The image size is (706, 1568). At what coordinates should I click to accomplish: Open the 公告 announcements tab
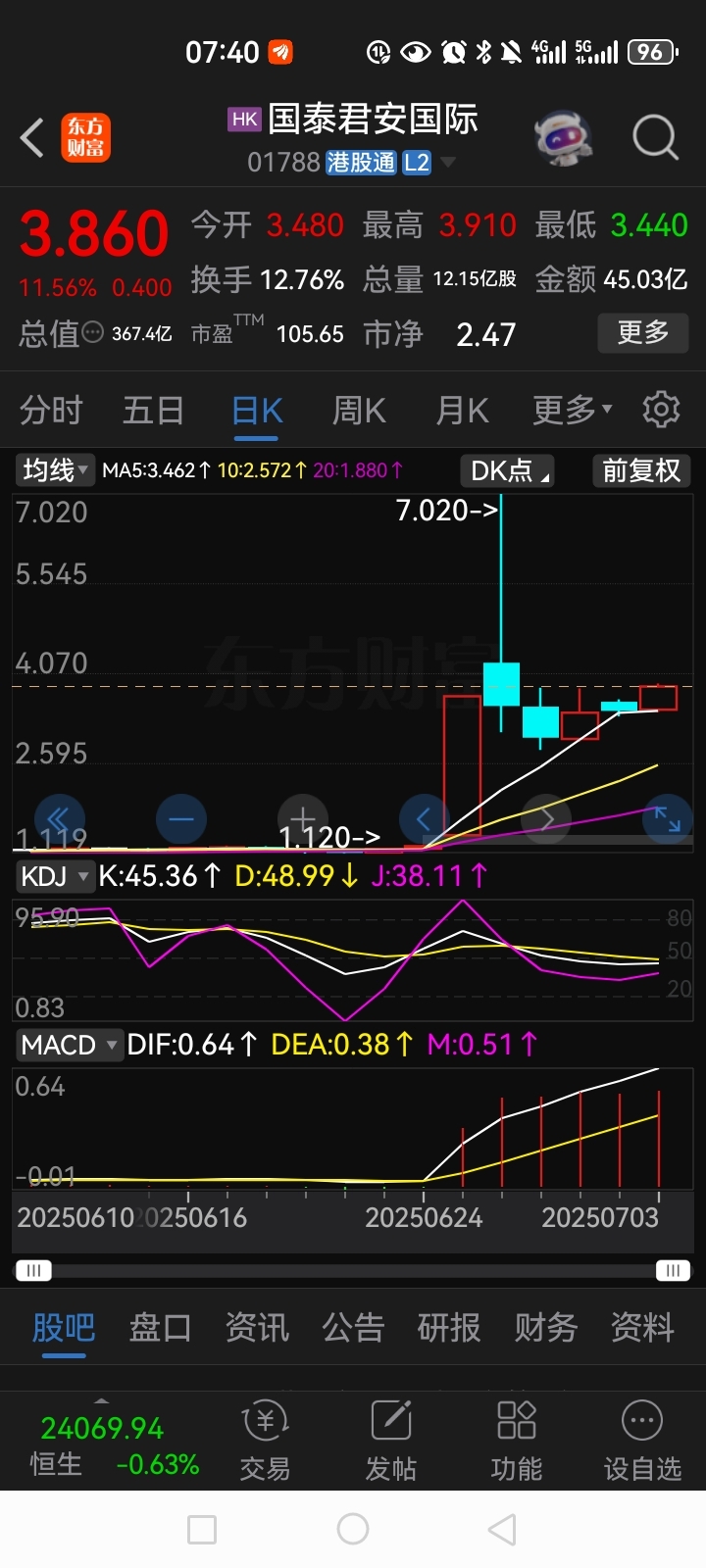[353, 1328]
